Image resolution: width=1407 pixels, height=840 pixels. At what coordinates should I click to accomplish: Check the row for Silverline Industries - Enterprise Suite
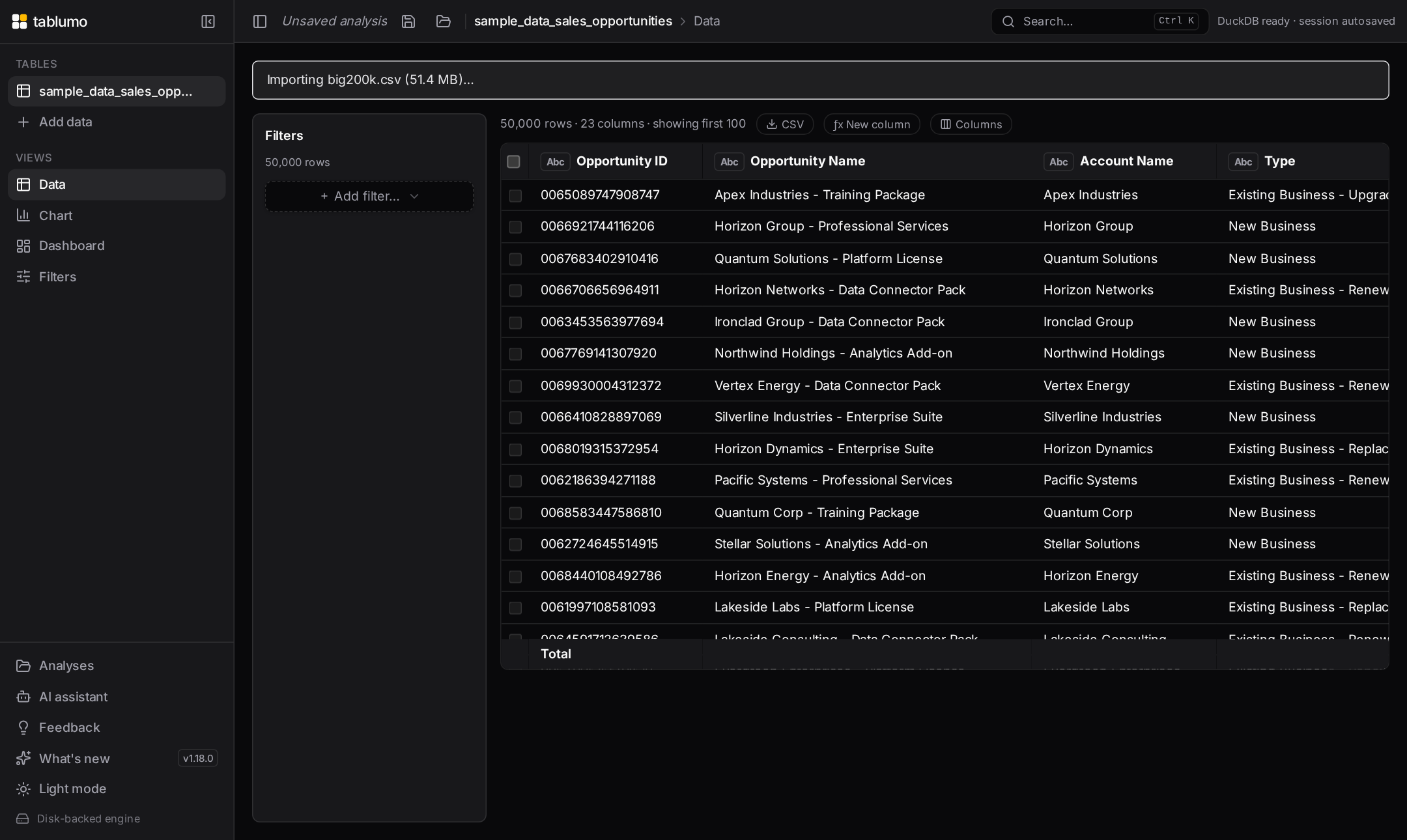pos(515,417)
